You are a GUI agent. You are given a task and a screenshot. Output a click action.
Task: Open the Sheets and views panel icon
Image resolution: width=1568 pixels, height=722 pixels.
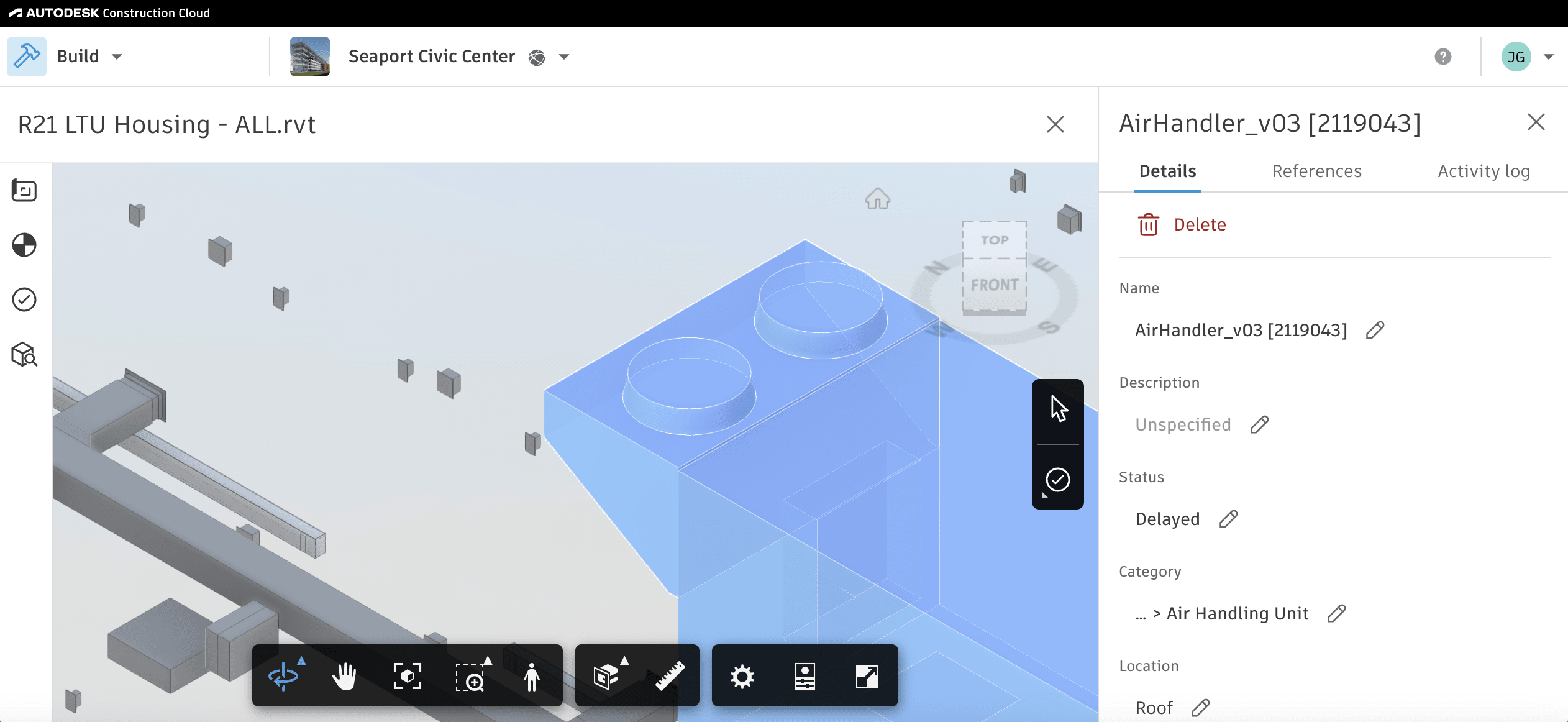click(x=24, y=191)
